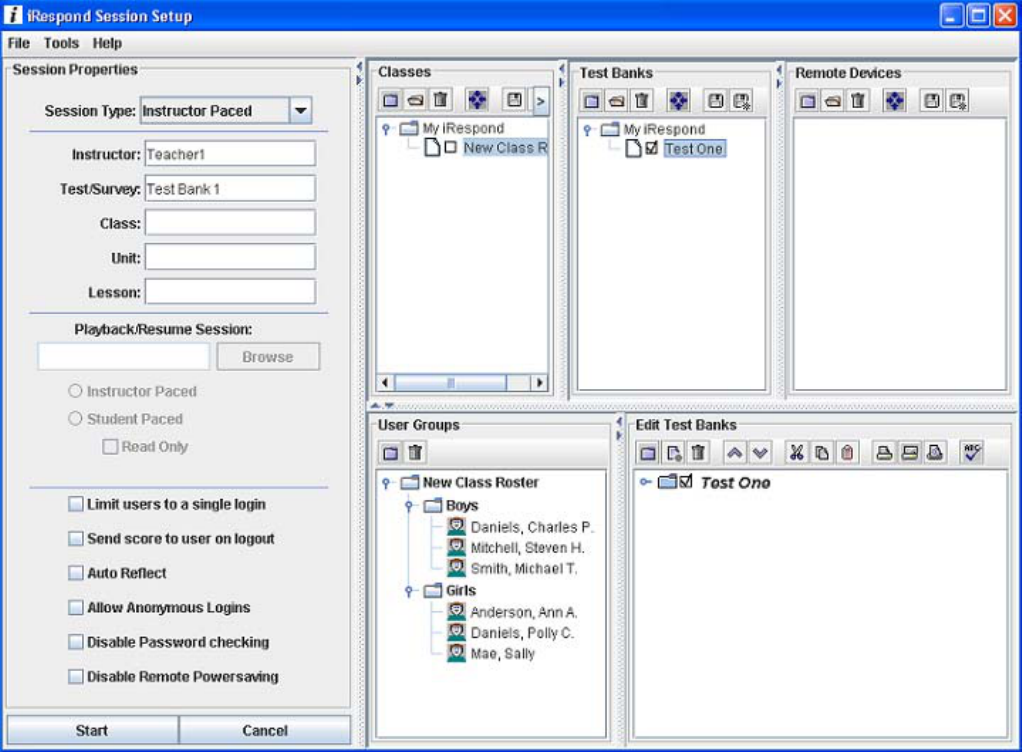Click the save-as disk icon in Test Banks toolbar

tap(741, 101)
